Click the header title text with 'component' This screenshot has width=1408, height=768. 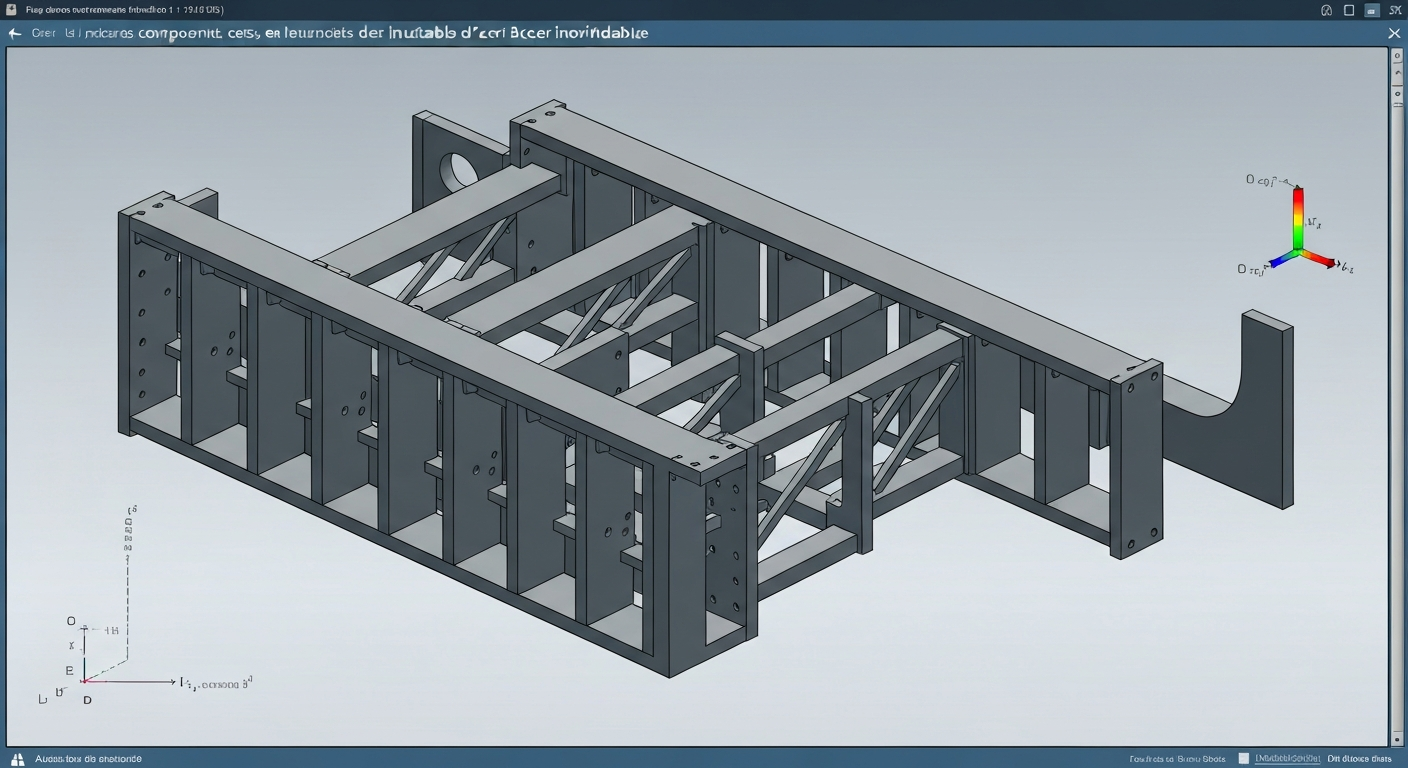tap(340, 33)
